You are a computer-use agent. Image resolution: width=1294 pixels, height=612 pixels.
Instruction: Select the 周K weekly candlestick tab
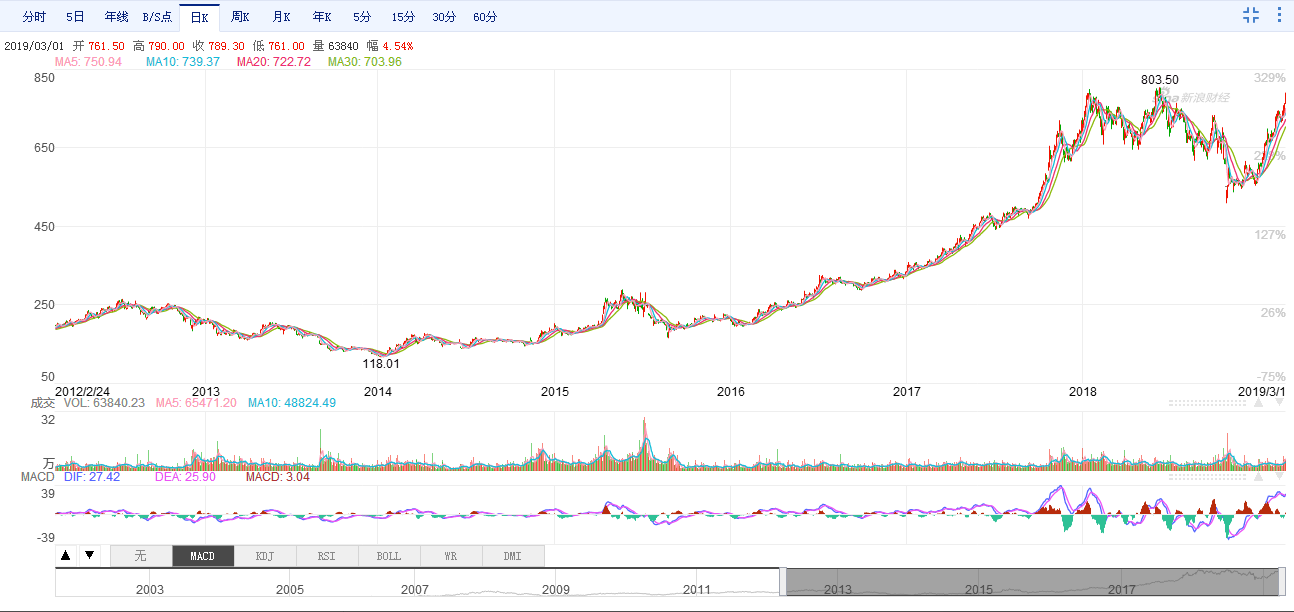click(x=240, y=17)
